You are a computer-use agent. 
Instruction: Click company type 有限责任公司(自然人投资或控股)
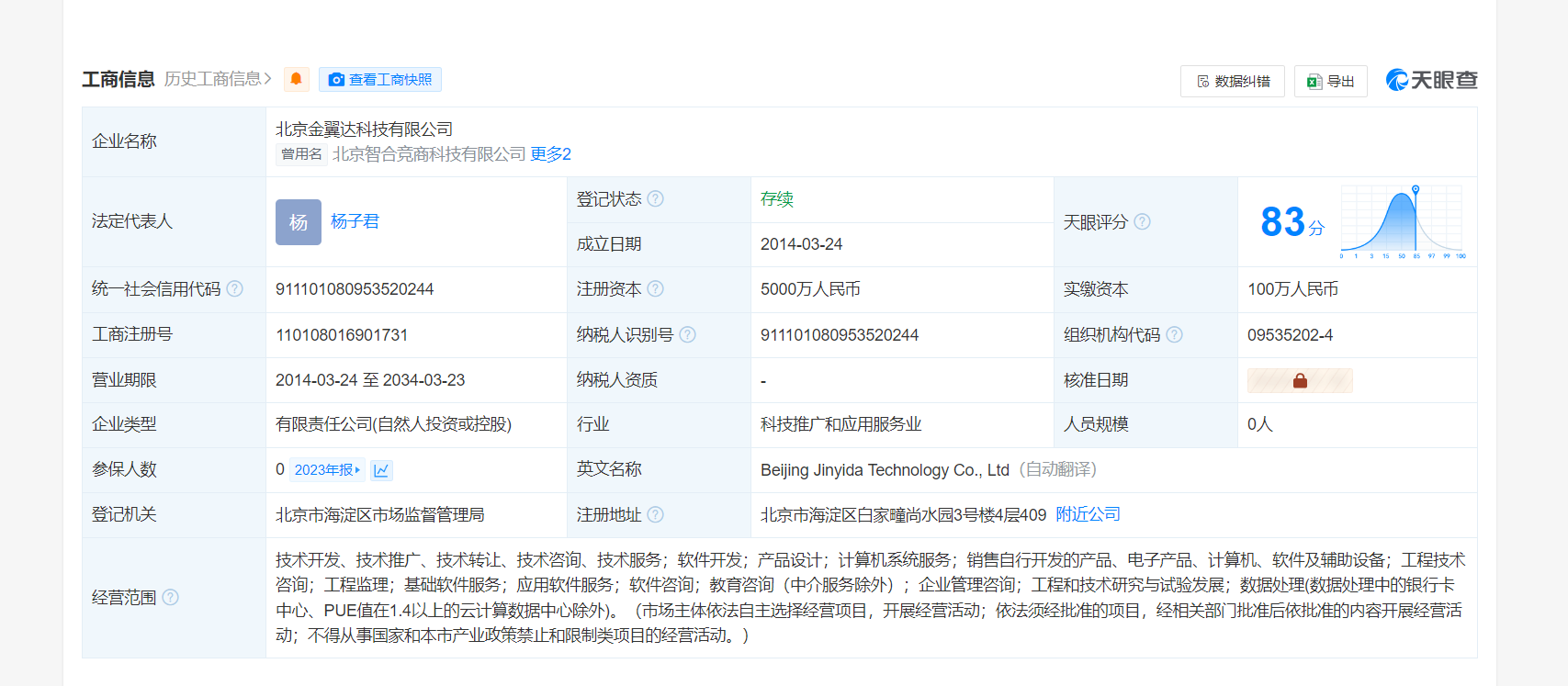click(393, 424)
